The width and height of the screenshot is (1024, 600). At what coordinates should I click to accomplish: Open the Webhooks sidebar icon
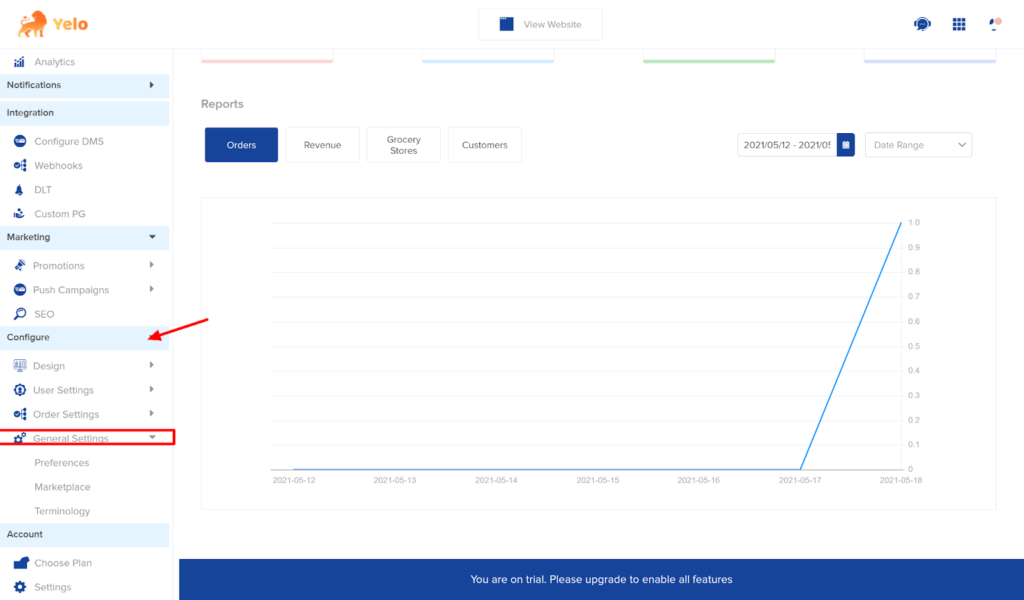(20, 165)
